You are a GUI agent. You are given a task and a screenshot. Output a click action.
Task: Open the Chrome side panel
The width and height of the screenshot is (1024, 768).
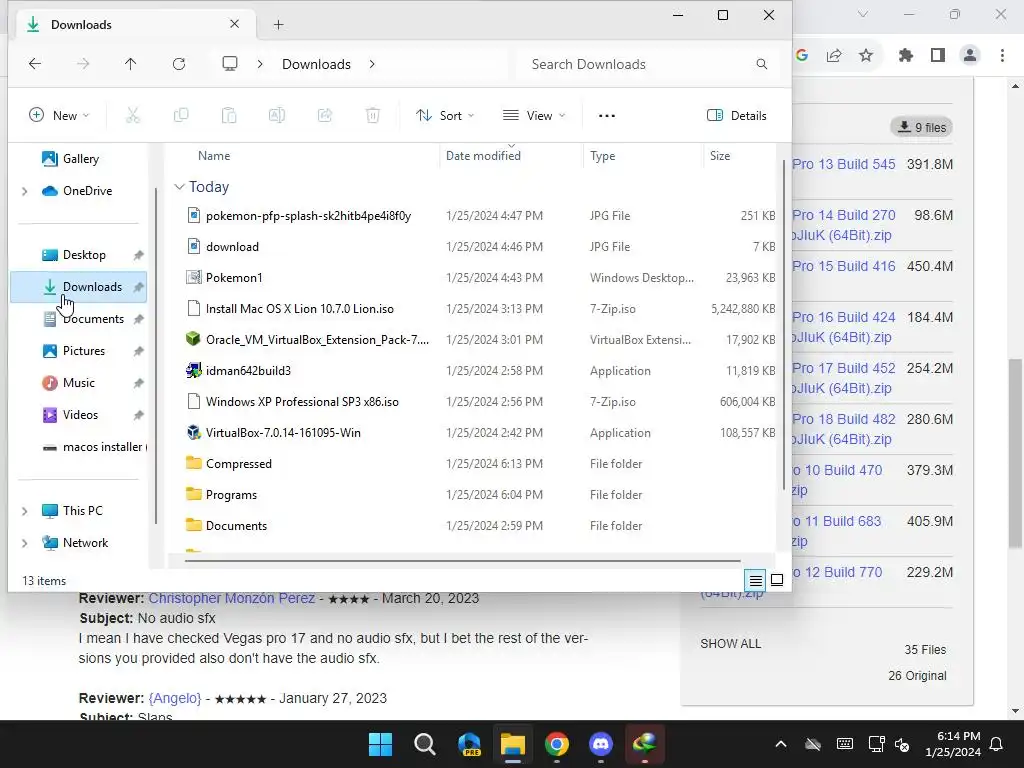point(938,56)
